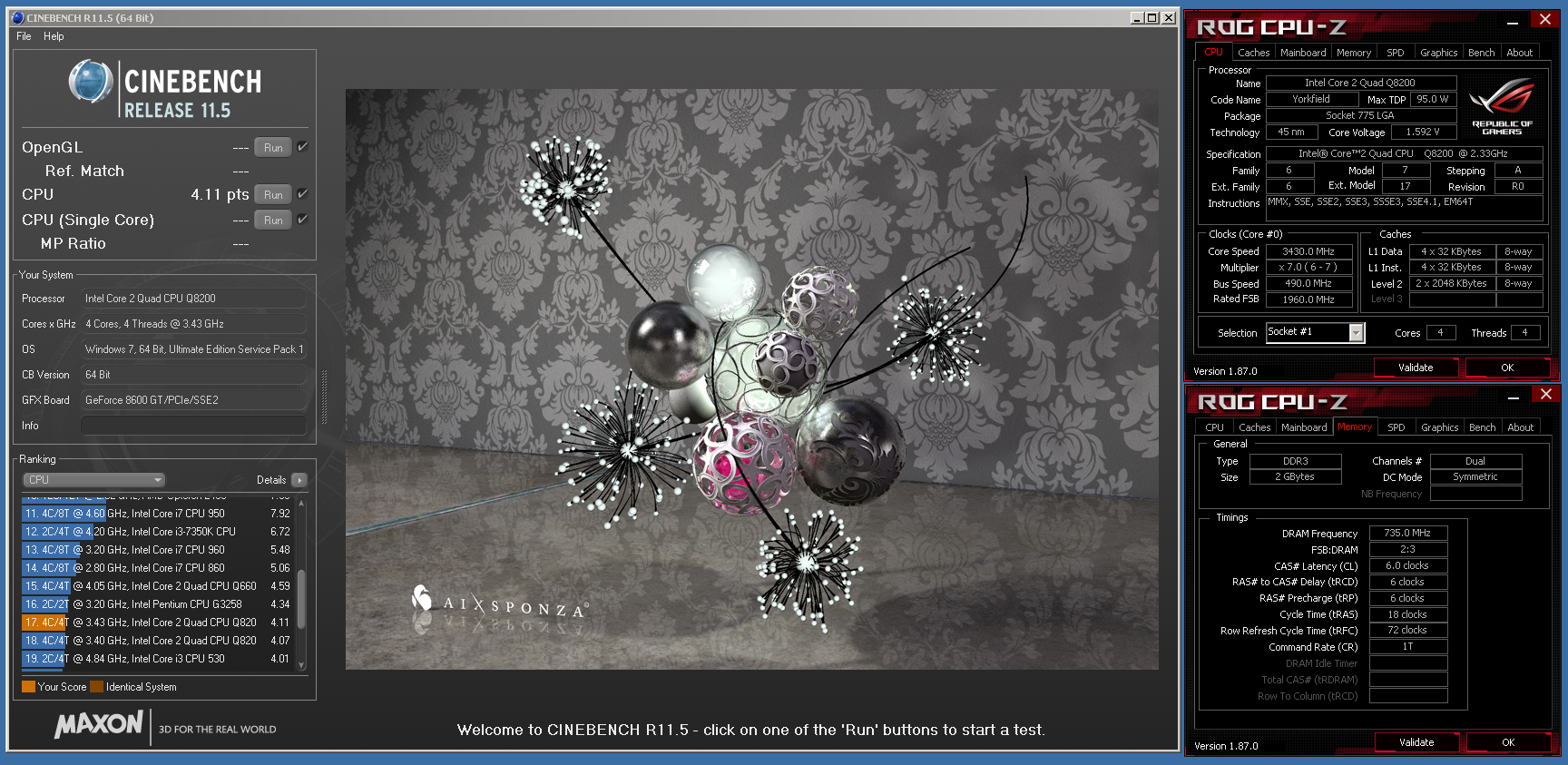
Task: Close the top CPU-Z window
Action: point(1545,19)
